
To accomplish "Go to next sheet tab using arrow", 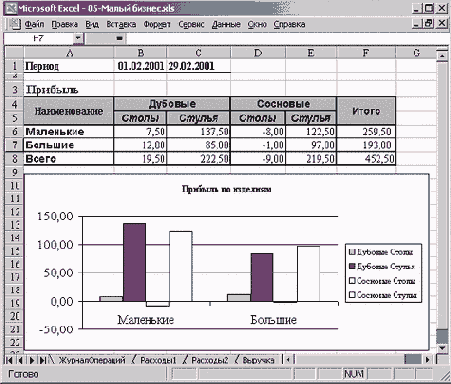I will [32, 360].
